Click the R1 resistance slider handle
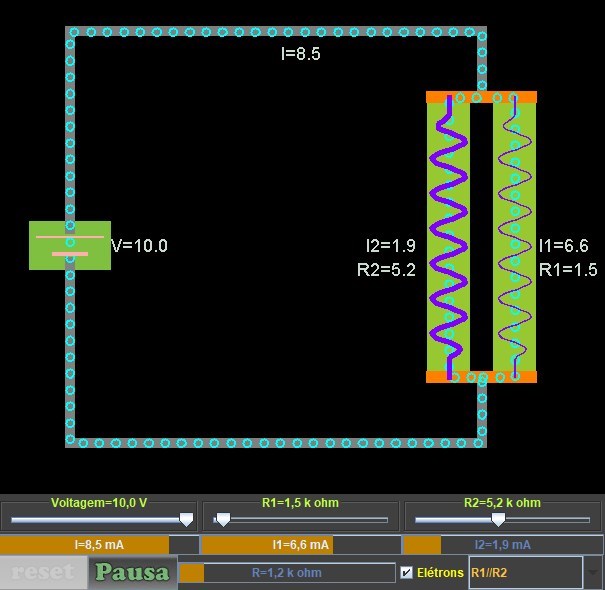 223,520
